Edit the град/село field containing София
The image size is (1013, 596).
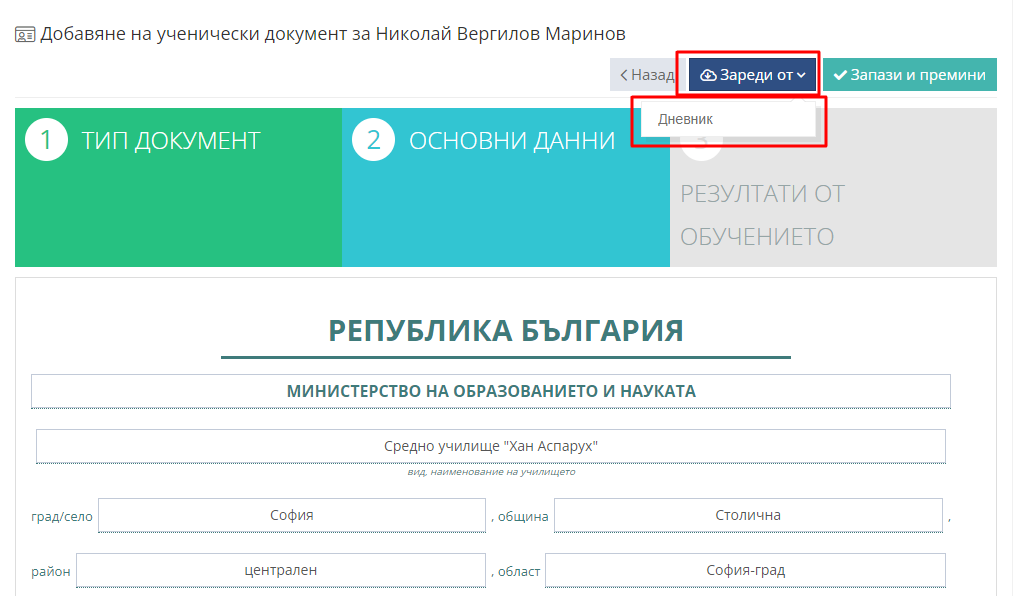pos(292,515)
